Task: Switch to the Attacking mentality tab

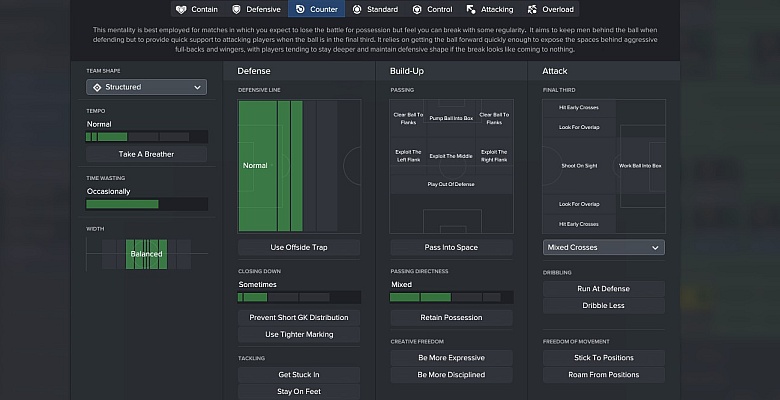Action: point(489,9)
